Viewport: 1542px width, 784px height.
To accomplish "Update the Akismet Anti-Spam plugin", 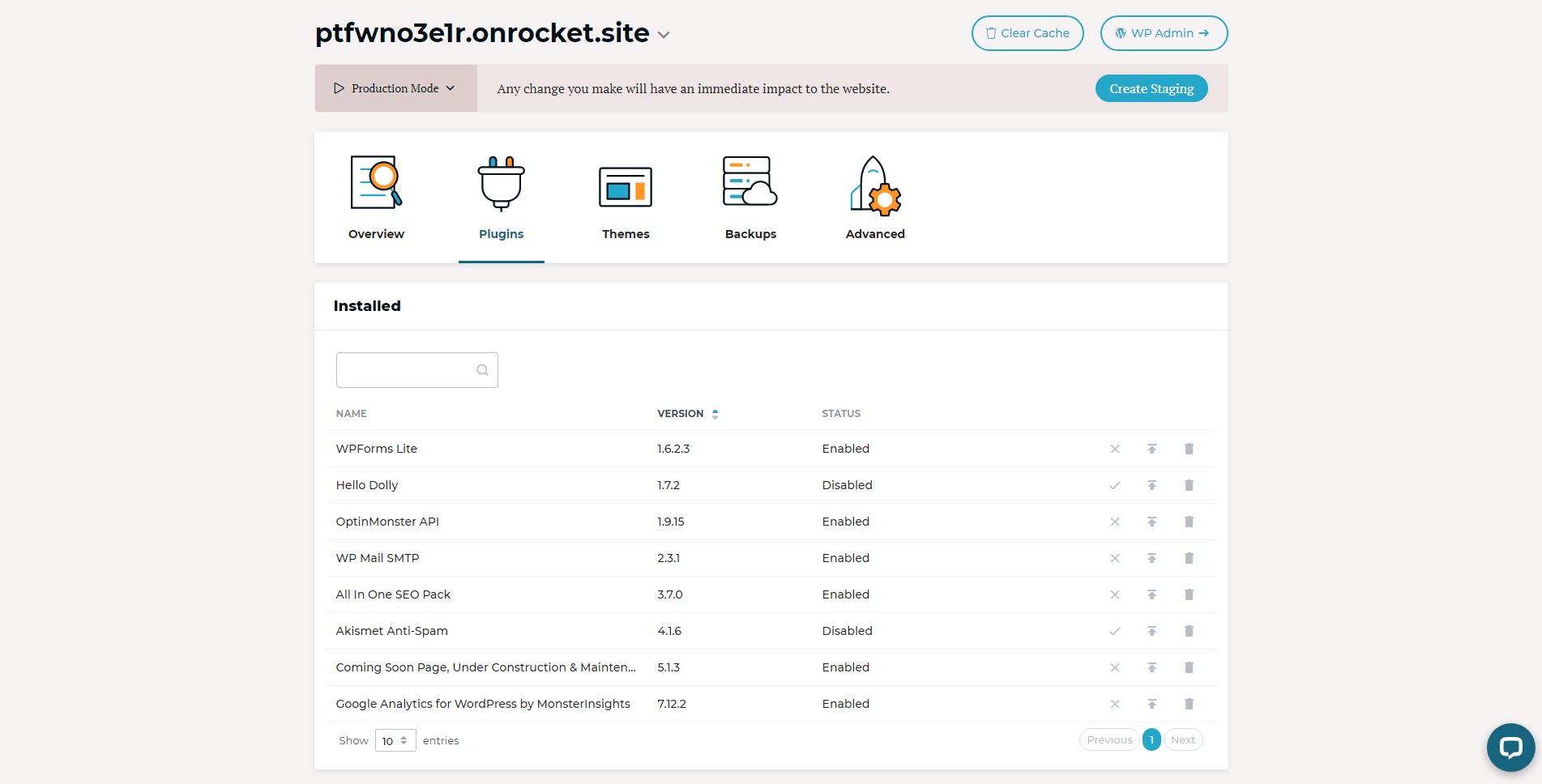I will (x=1151, y=631).
